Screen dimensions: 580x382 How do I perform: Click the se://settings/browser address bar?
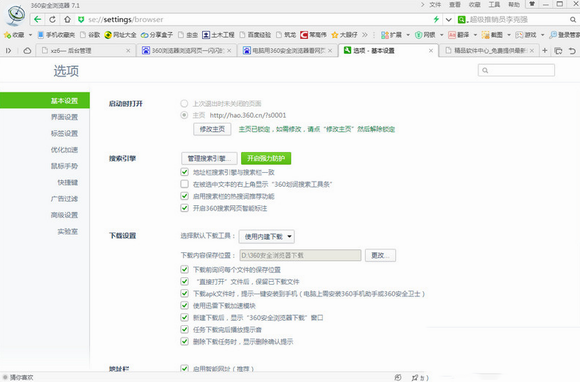pos(255,20)
